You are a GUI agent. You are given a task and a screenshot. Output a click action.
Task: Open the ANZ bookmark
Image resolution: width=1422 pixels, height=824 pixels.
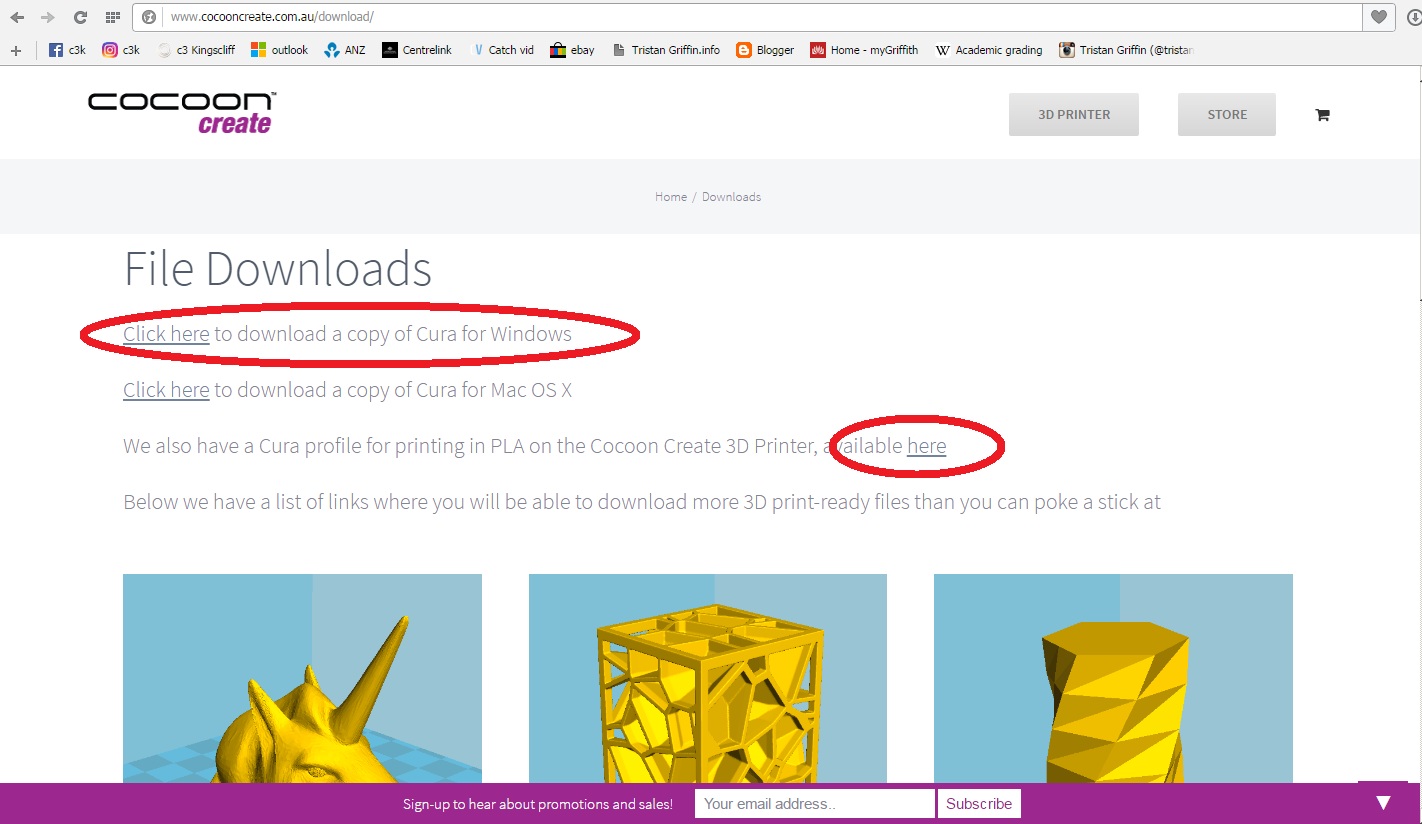pyautogui.click(x=345, y=50)
